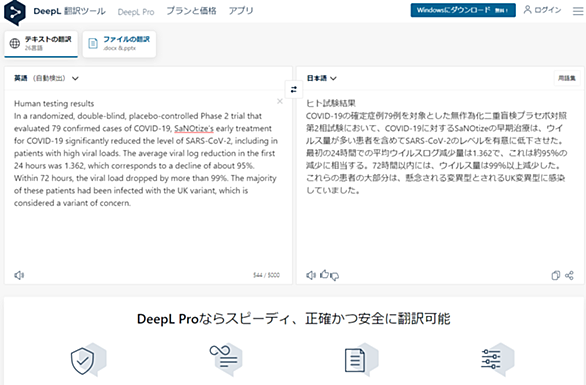
Task: Open the hamburger menu
Action: (x=578, y=11)
